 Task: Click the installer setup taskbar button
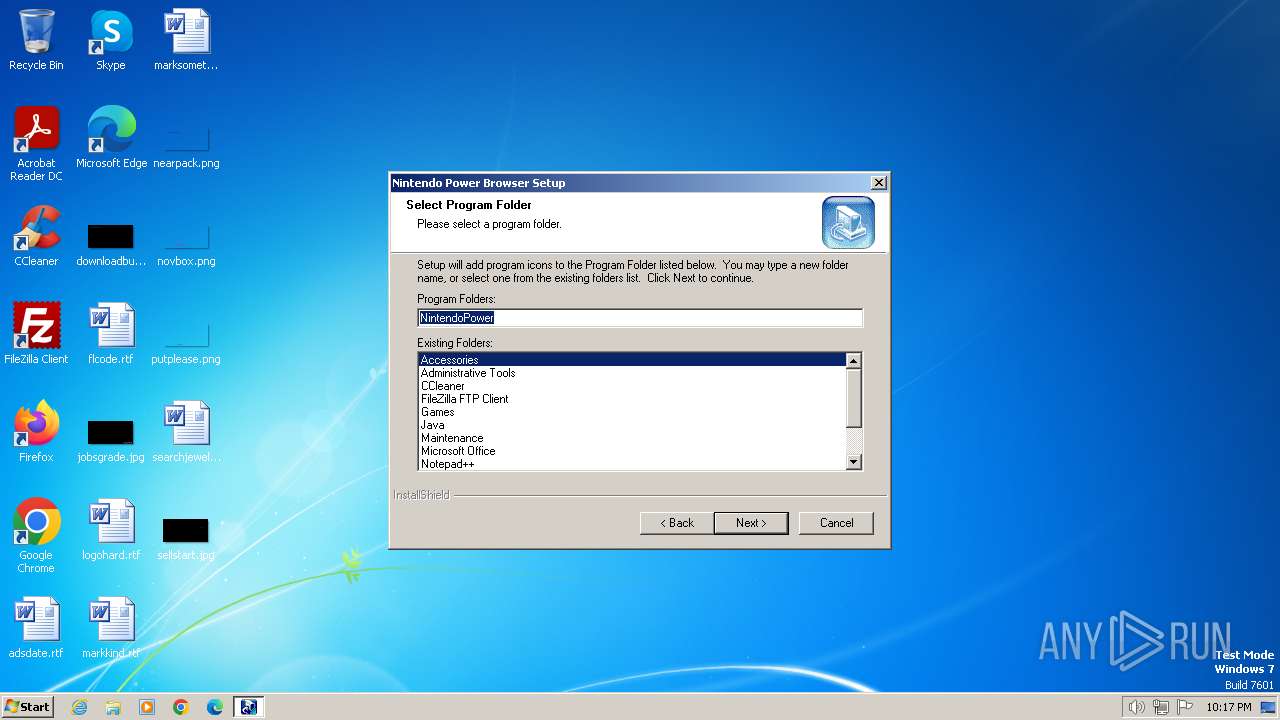(249, 707)
